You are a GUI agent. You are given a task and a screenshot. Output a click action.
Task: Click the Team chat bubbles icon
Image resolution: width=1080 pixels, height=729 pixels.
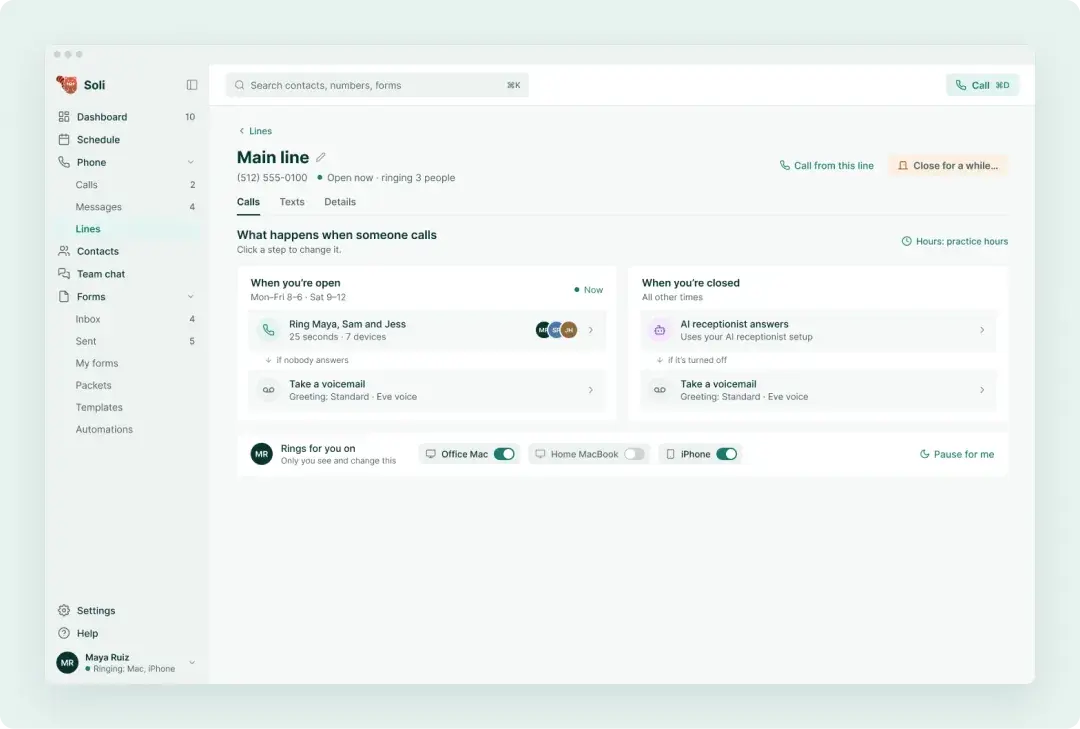pos(64,274)
